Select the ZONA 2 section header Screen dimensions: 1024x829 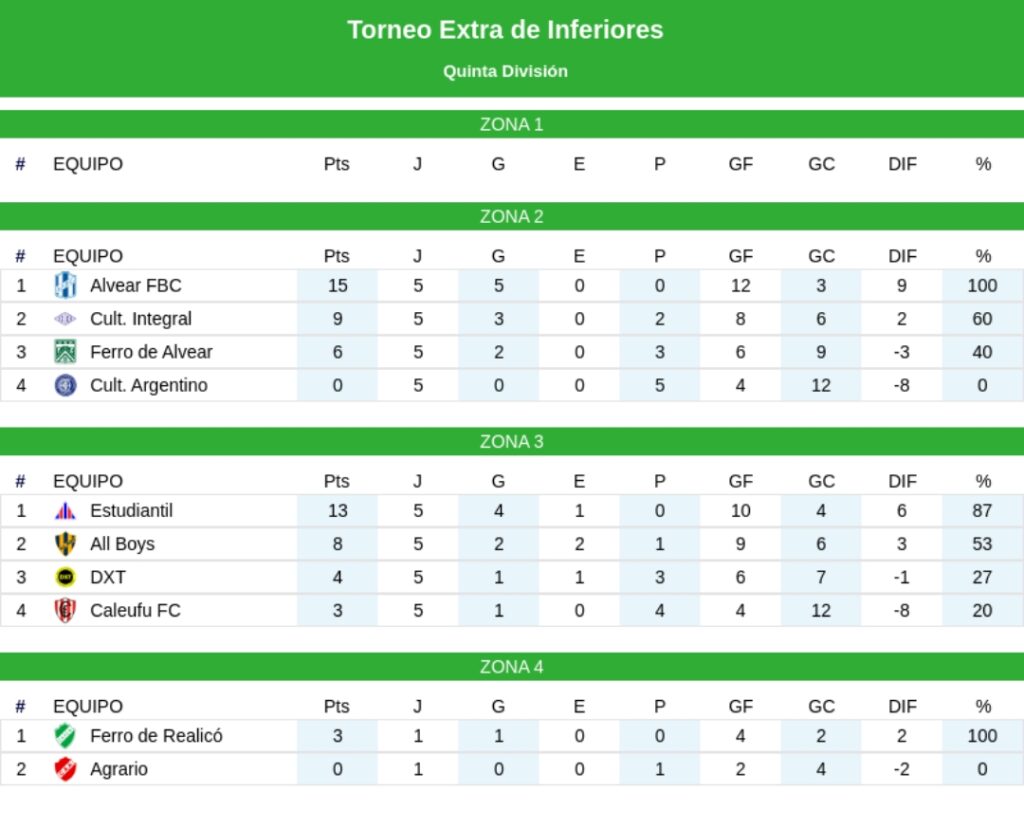(511, 217)
